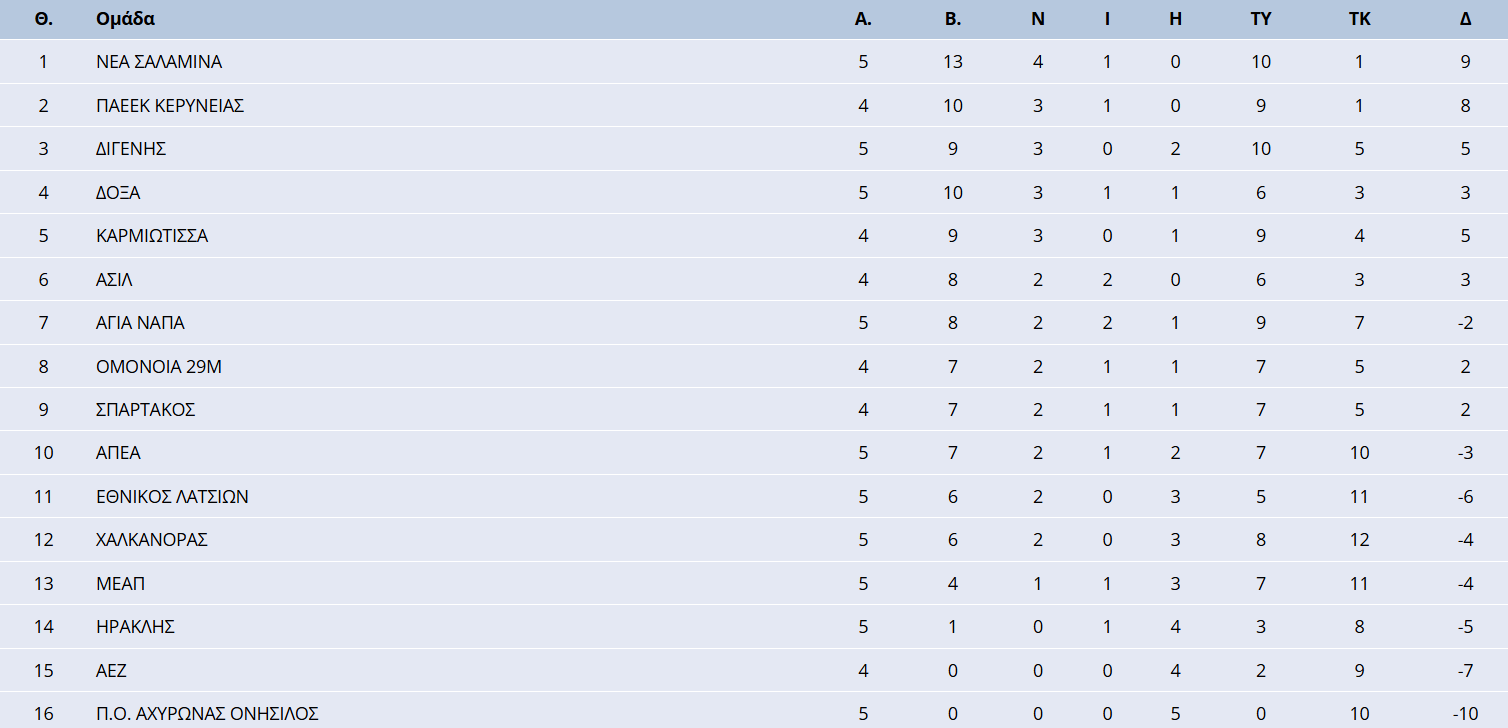Image resolution: width=1508 pixels, height=728 pixels.
Task: Click the Ομάδα column header
Action: (x=125, y=19)
